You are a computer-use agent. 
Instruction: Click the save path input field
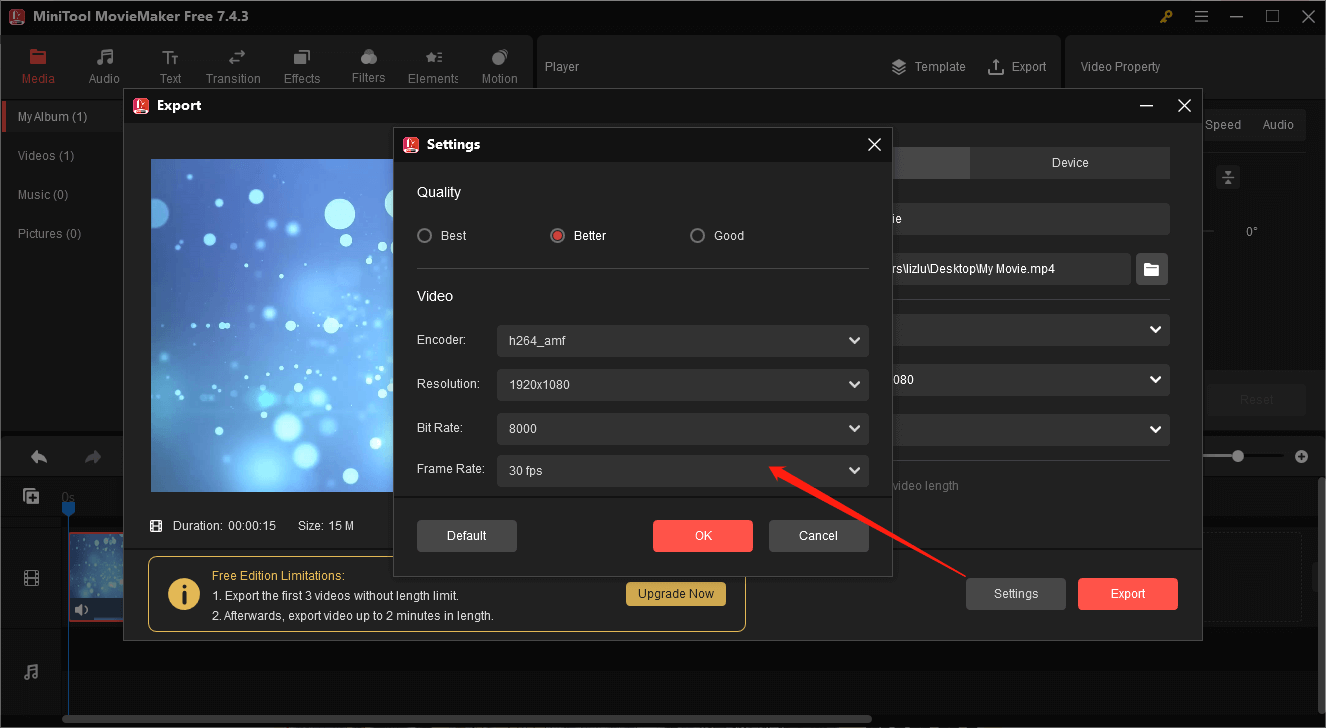pyautogui.click(x=1010, y=269)
